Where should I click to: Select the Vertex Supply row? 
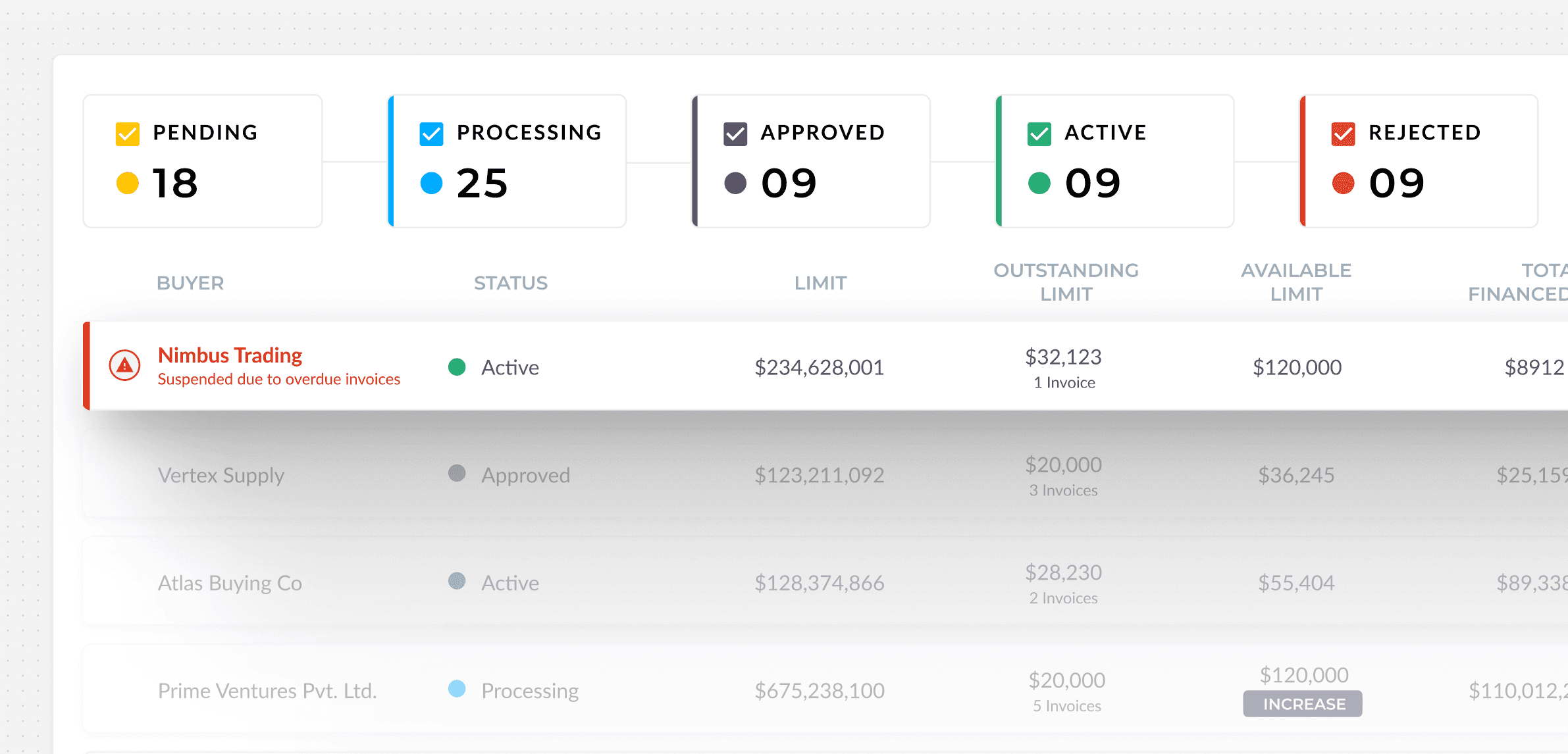pyautogui.click(x=221, y=475)
